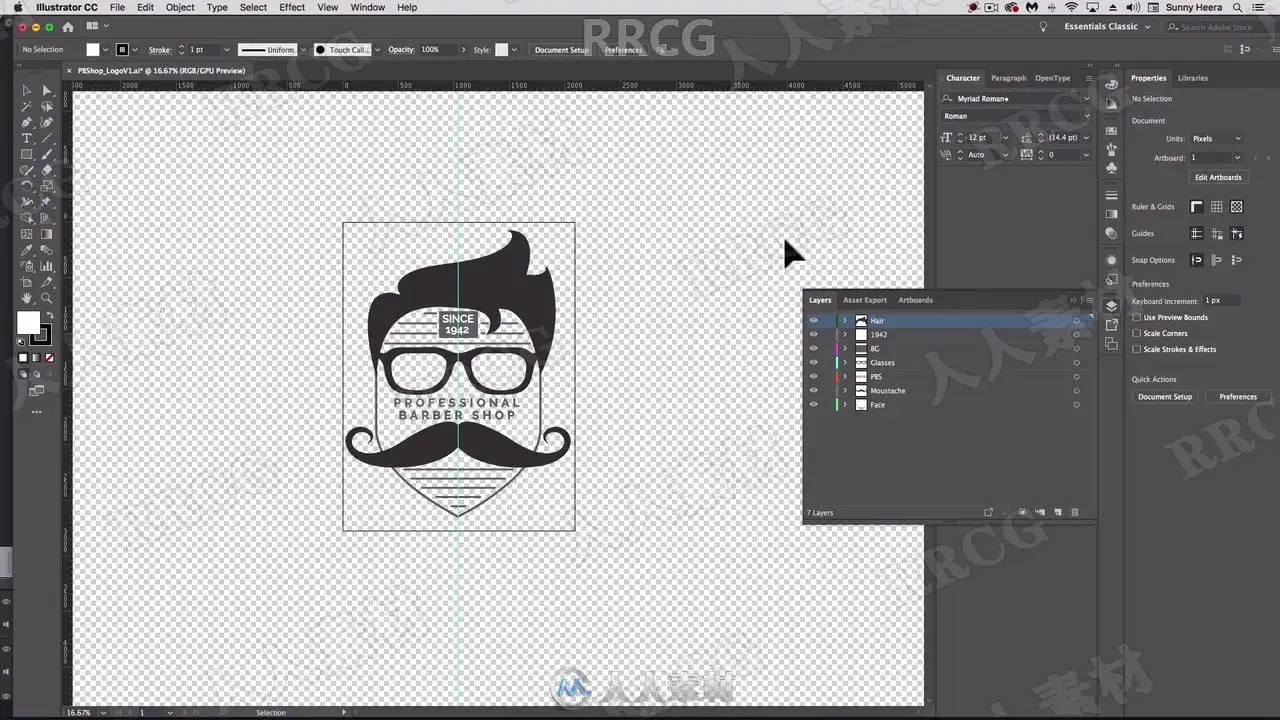Select the Zoom tool magnifier
This screenshot has width=1280, height=720.
point(46,298)
